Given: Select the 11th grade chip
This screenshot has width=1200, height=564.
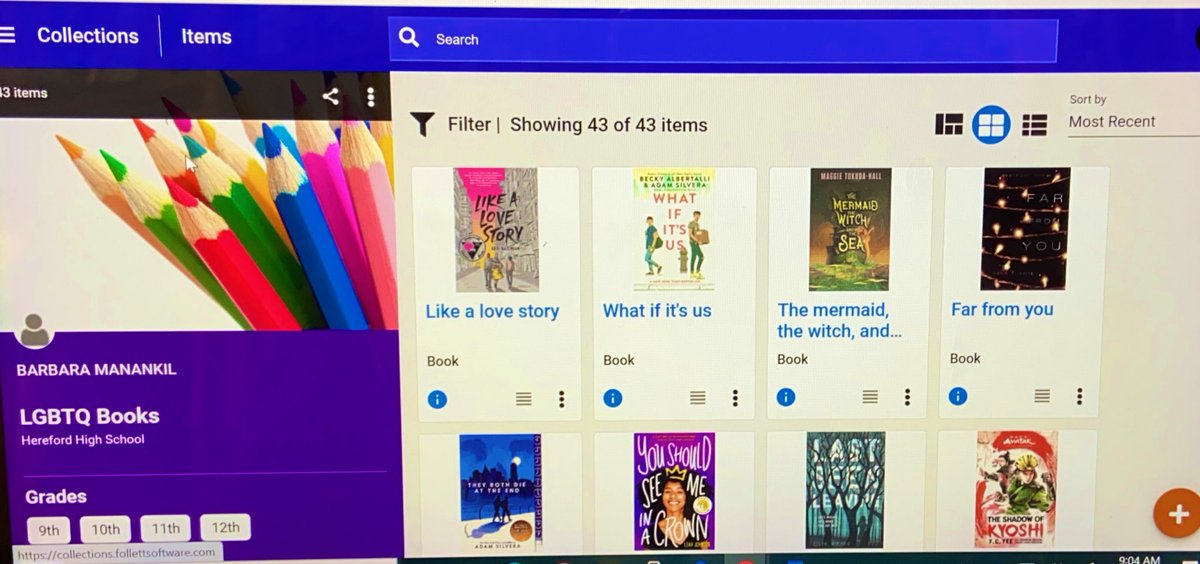Looking at the screenshot, I should click(166, 528).
